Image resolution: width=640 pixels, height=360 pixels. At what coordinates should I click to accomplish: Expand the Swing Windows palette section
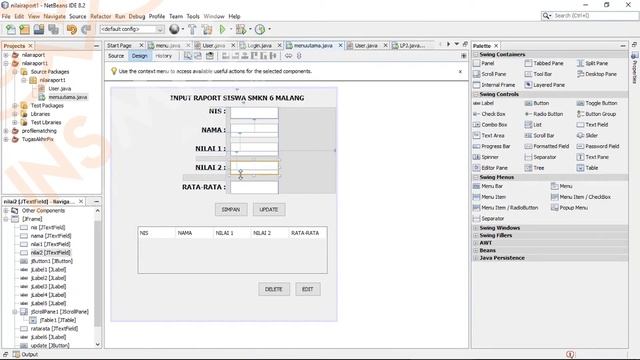[476, 228]
